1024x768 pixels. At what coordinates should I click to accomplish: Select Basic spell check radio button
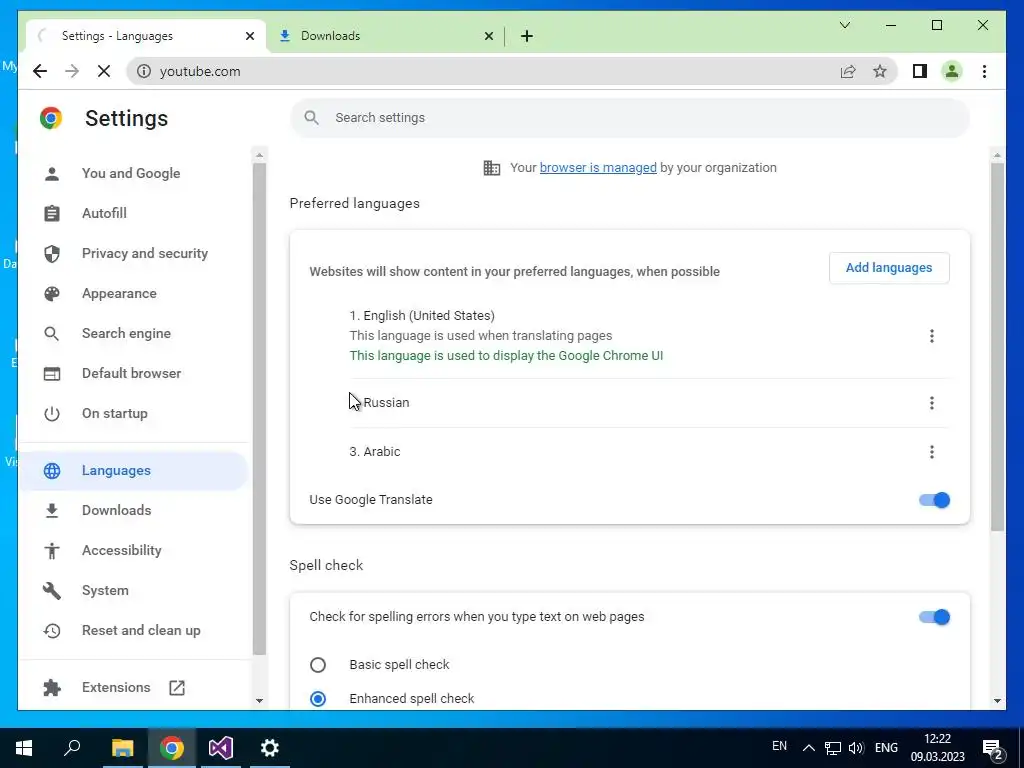tap(318, 665)
